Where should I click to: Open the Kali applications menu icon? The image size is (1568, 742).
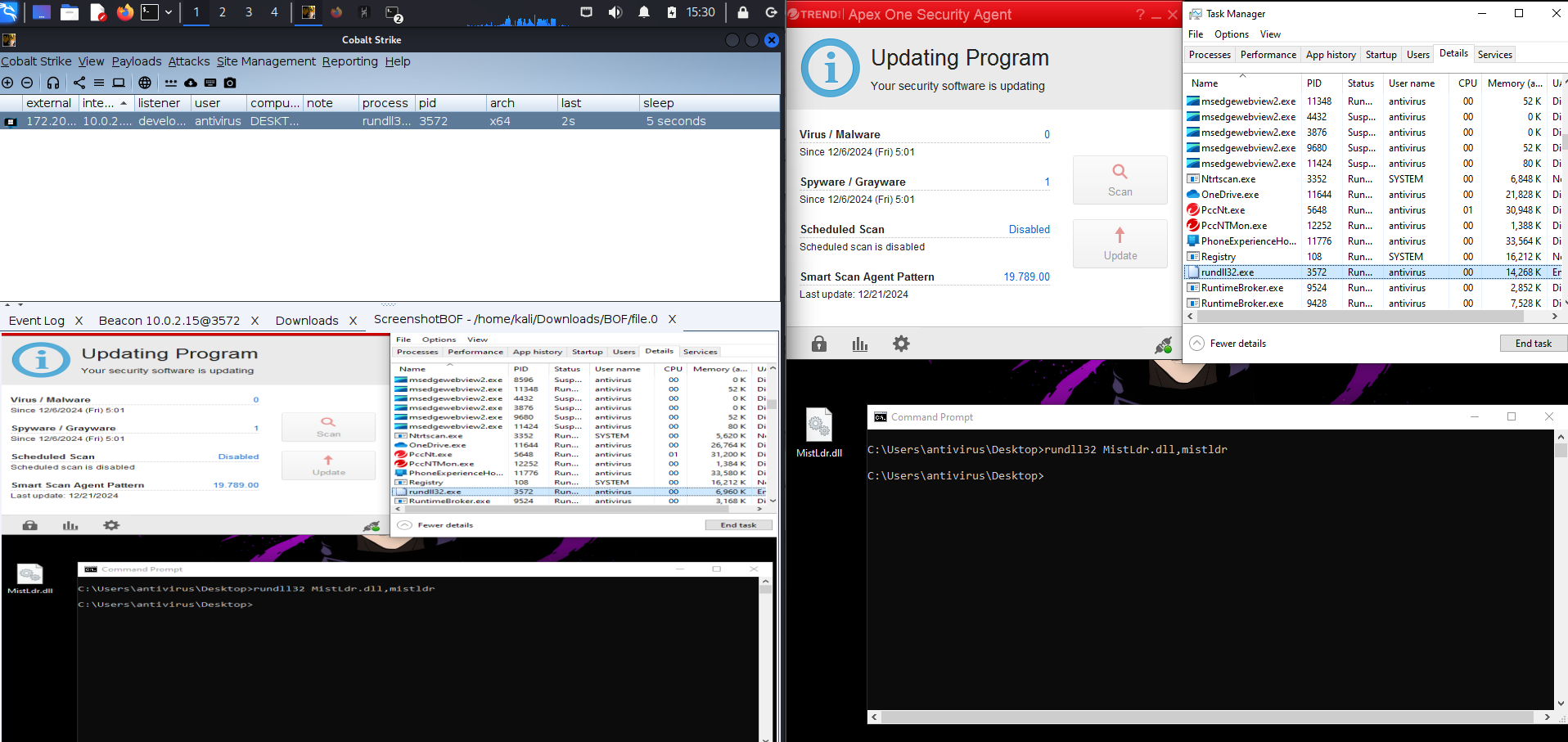tap(9, 12)
